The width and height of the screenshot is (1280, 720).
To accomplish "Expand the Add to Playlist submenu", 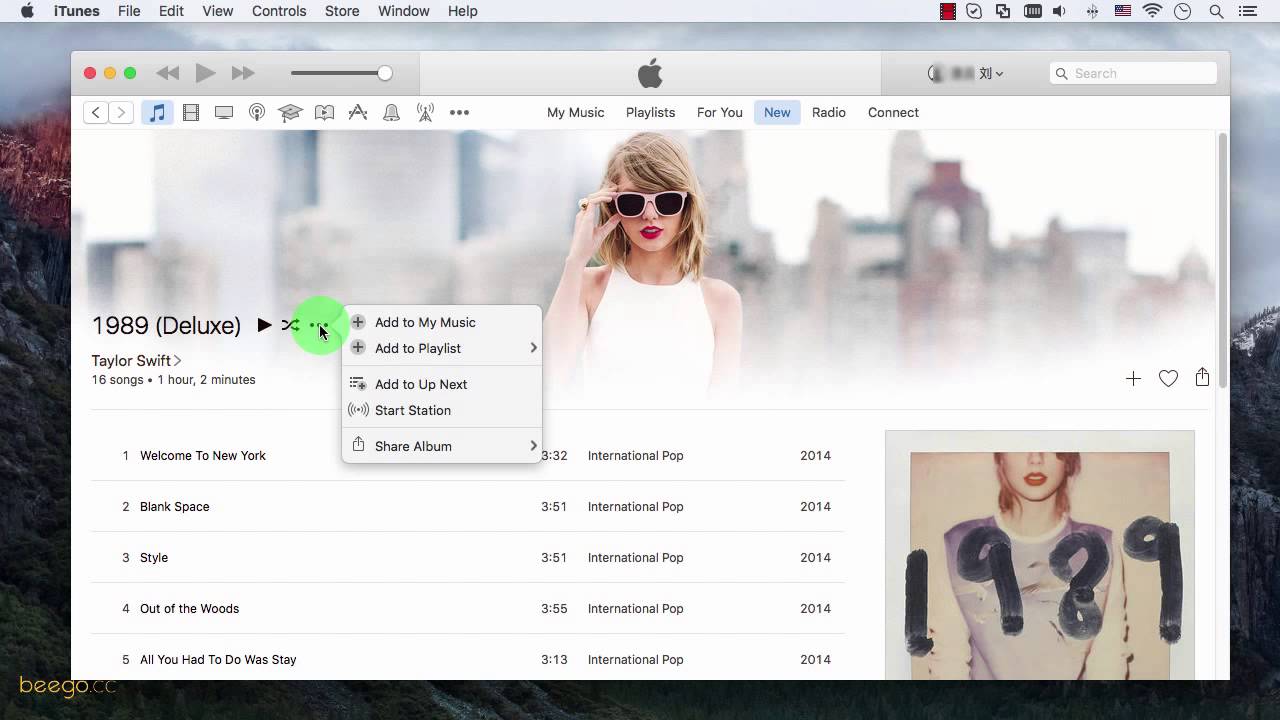I will tap(442, 348).
